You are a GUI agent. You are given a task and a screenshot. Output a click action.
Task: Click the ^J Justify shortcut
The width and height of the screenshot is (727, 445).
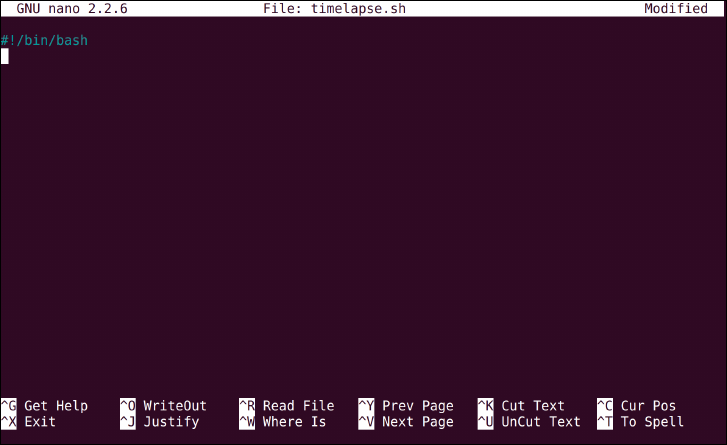tap(159, 422)
